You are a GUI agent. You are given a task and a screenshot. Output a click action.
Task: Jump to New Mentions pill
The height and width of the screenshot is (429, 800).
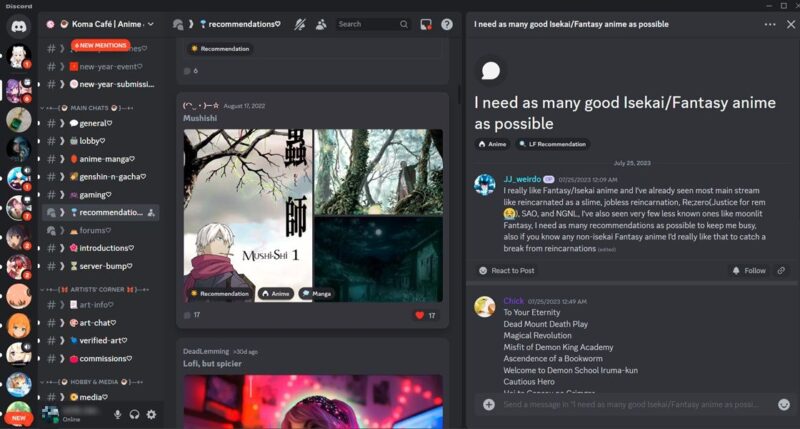101,45
